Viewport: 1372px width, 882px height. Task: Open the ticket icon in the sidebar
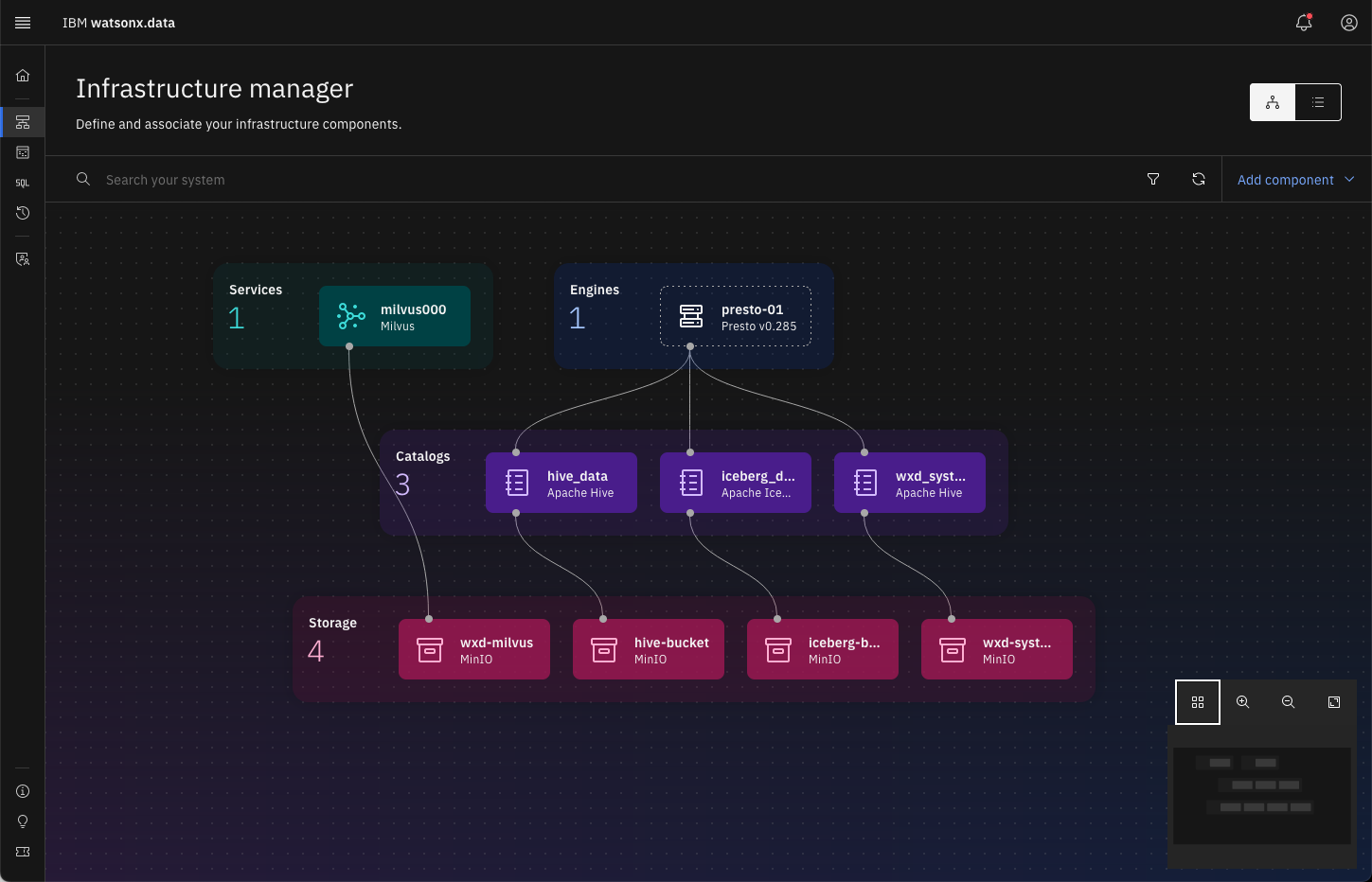pos(23,852)
